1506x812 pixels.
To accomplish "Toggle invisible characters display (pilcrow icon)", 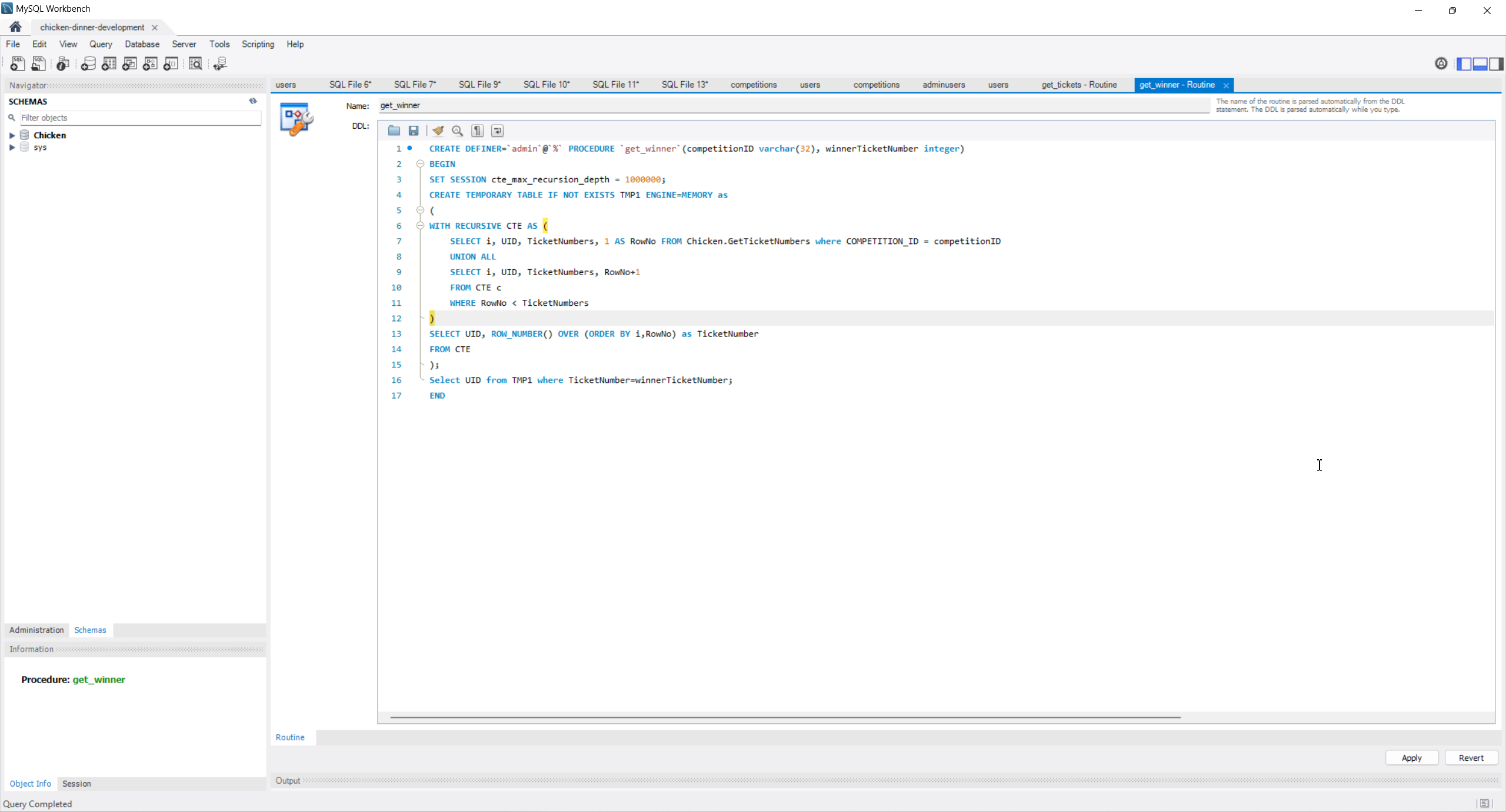I will [x=477, y=131].
